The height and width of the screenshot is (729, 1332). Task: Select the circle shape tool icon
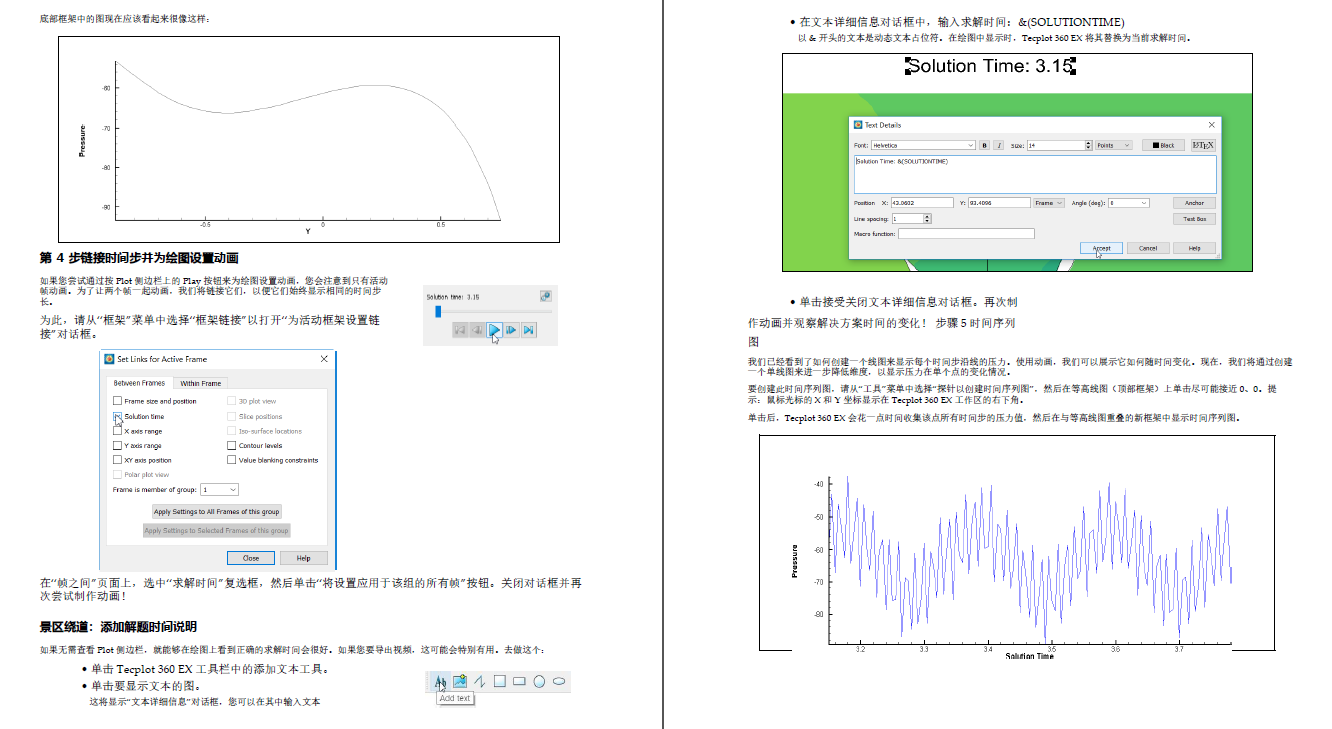click(x=539, y=682)
